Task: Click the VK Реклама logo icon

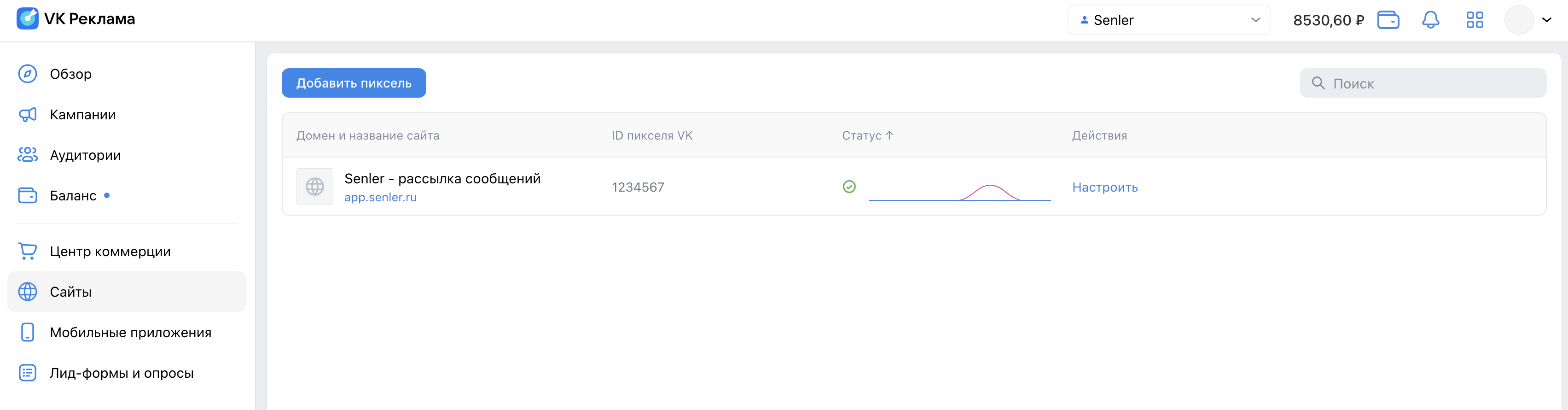Action: pos(27,19)
